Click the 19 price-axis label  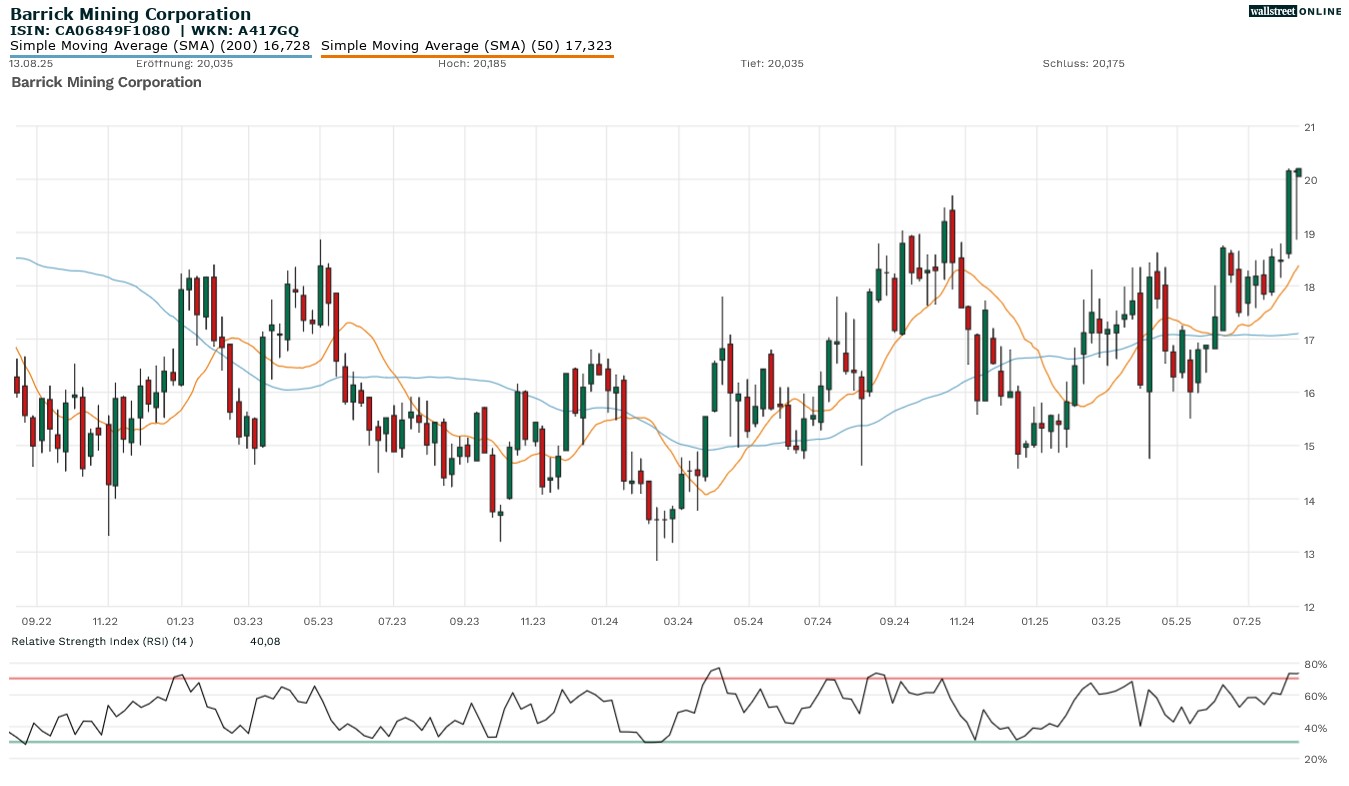click(x=1309, y=234)
